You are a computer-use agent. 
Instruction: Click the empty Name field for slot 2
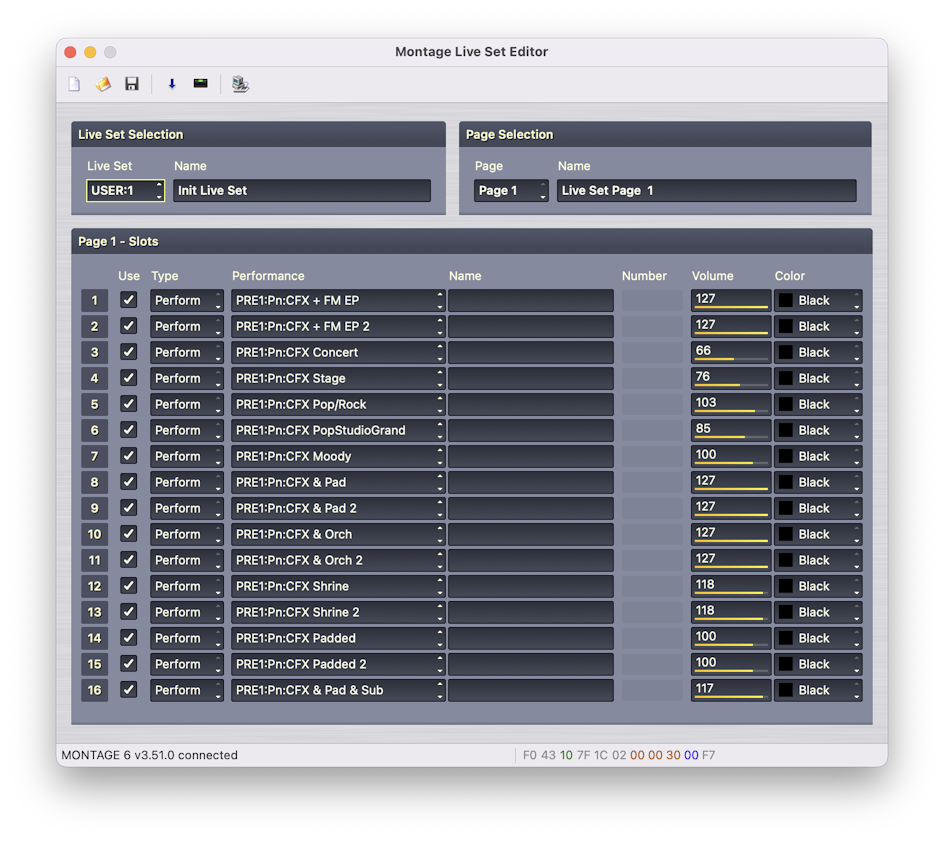[530, 326]
